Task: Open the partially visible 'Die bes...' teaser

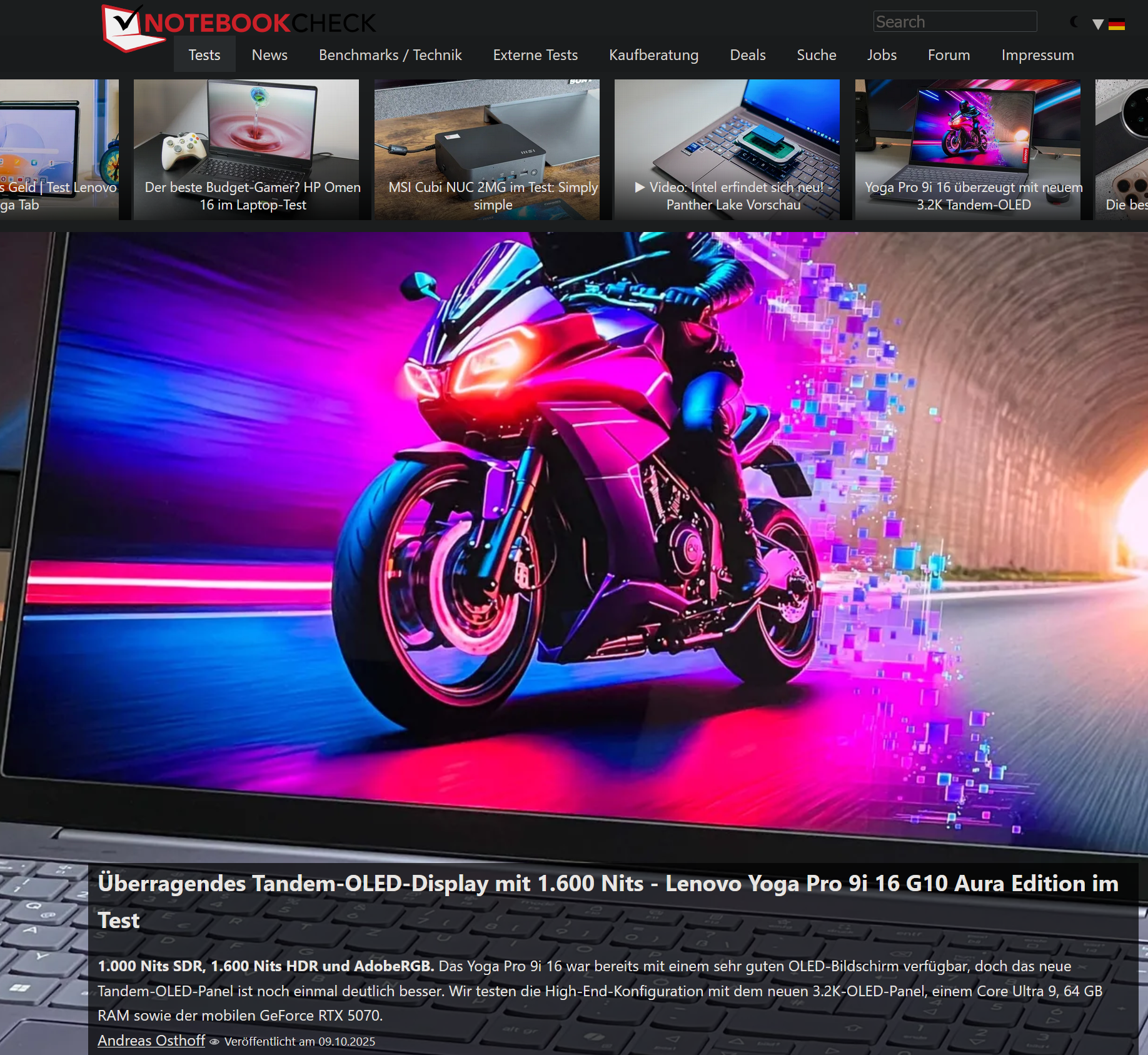Action: click(x=1122, y=149)
